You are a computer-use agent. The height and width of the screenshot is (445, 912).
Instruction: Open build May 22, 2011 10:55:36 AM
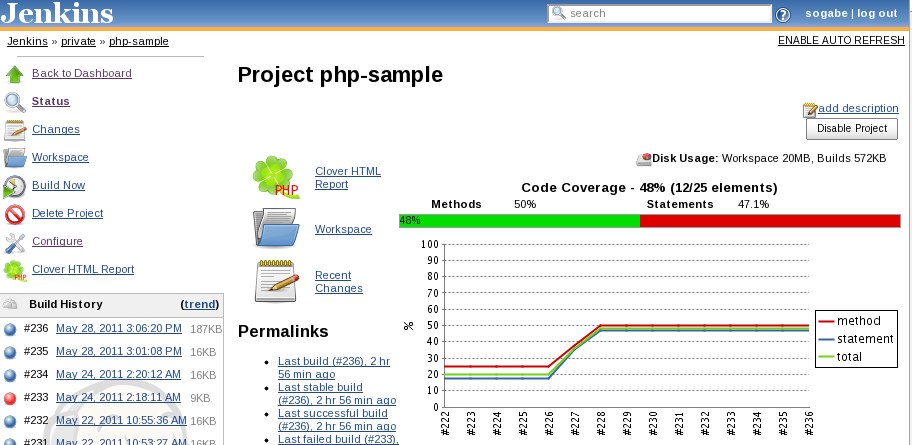point(121,421)
